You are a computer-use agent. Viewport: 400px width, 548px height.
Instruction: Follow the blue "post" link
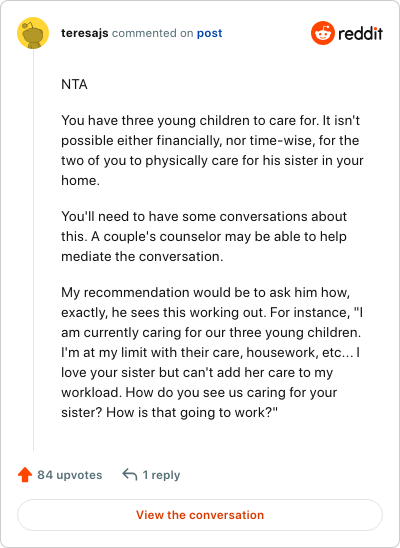point(209,33)
